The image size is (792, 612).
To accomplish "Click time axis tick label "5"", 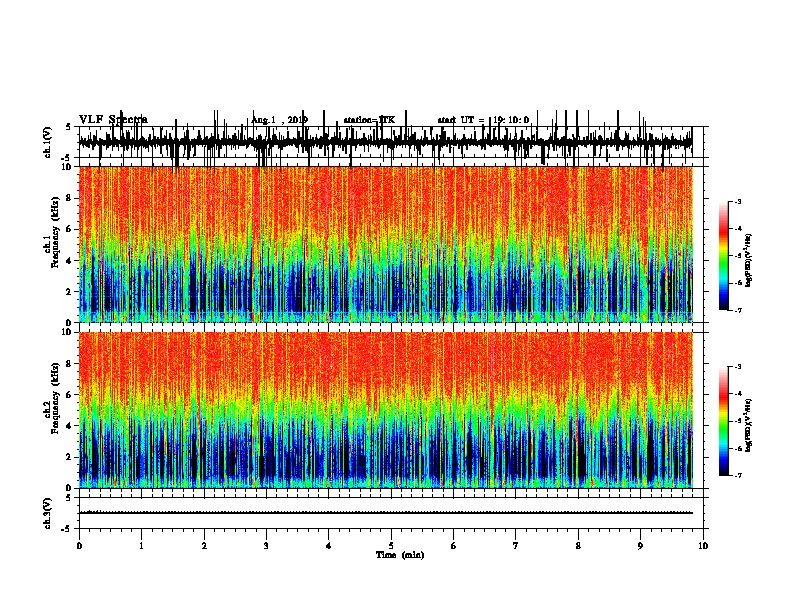I will 391,546.
